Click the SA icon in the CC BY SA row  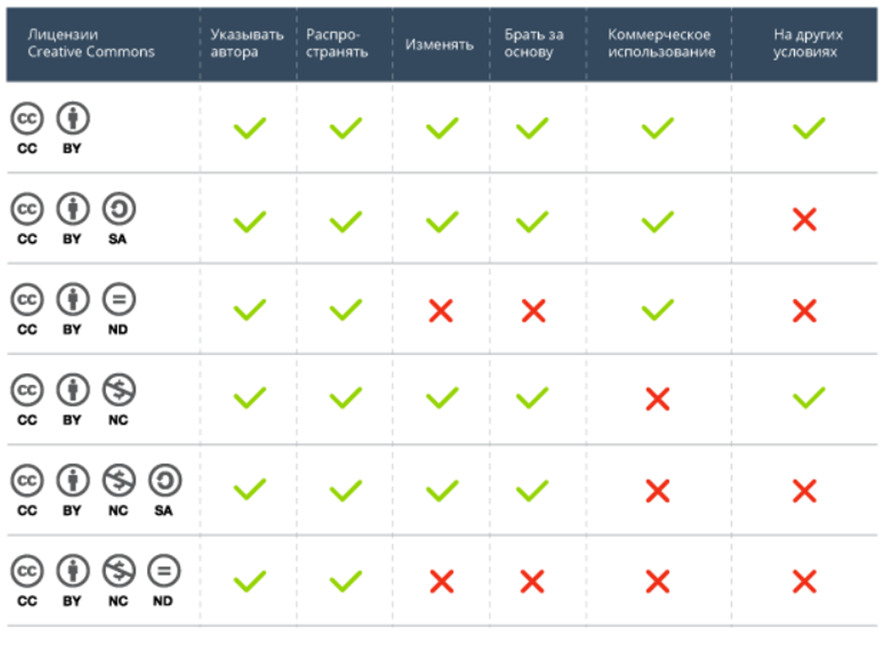118,209
